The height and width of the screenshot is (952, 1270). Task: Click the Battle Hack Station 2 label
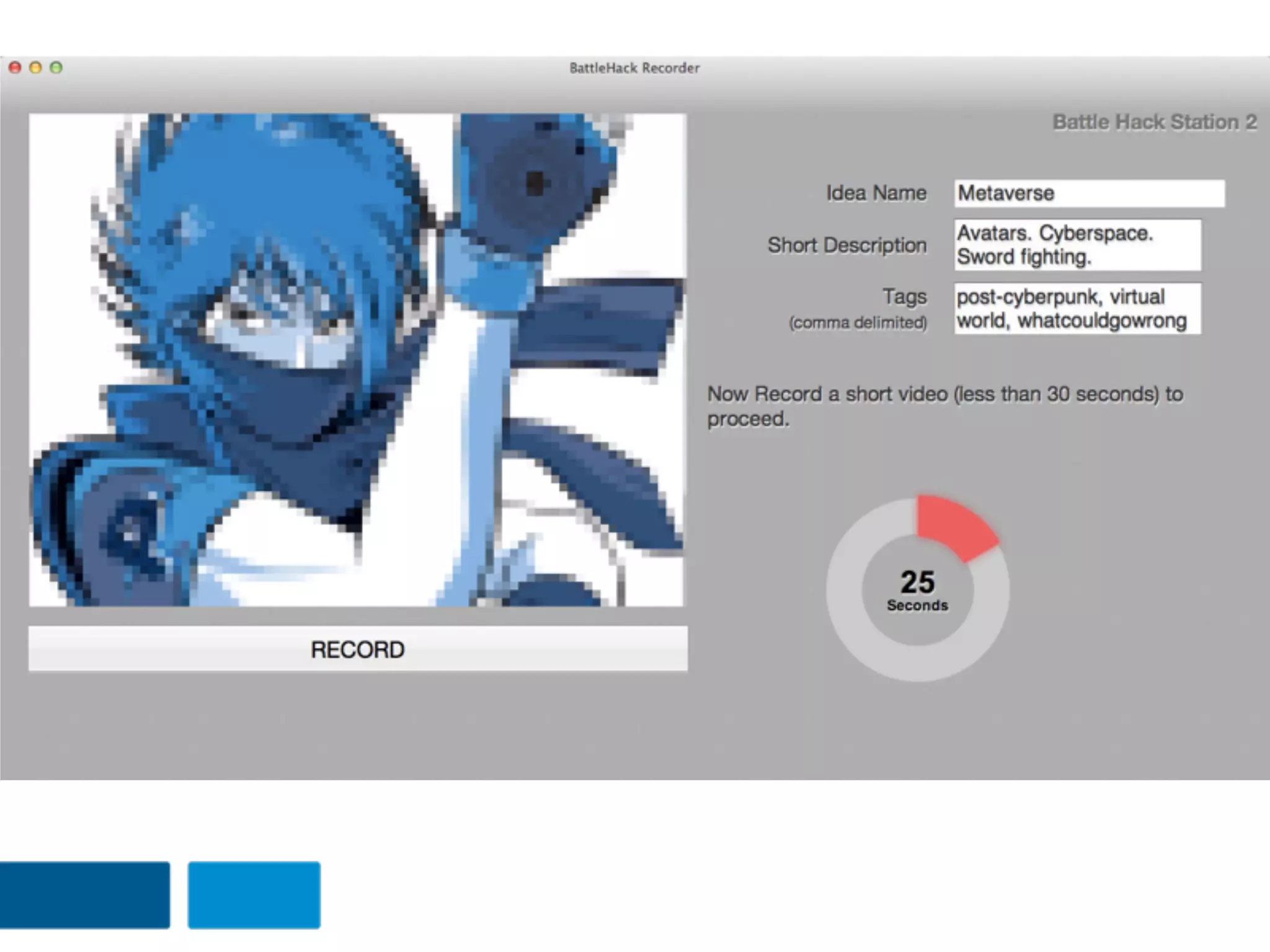click(1154, 122)
